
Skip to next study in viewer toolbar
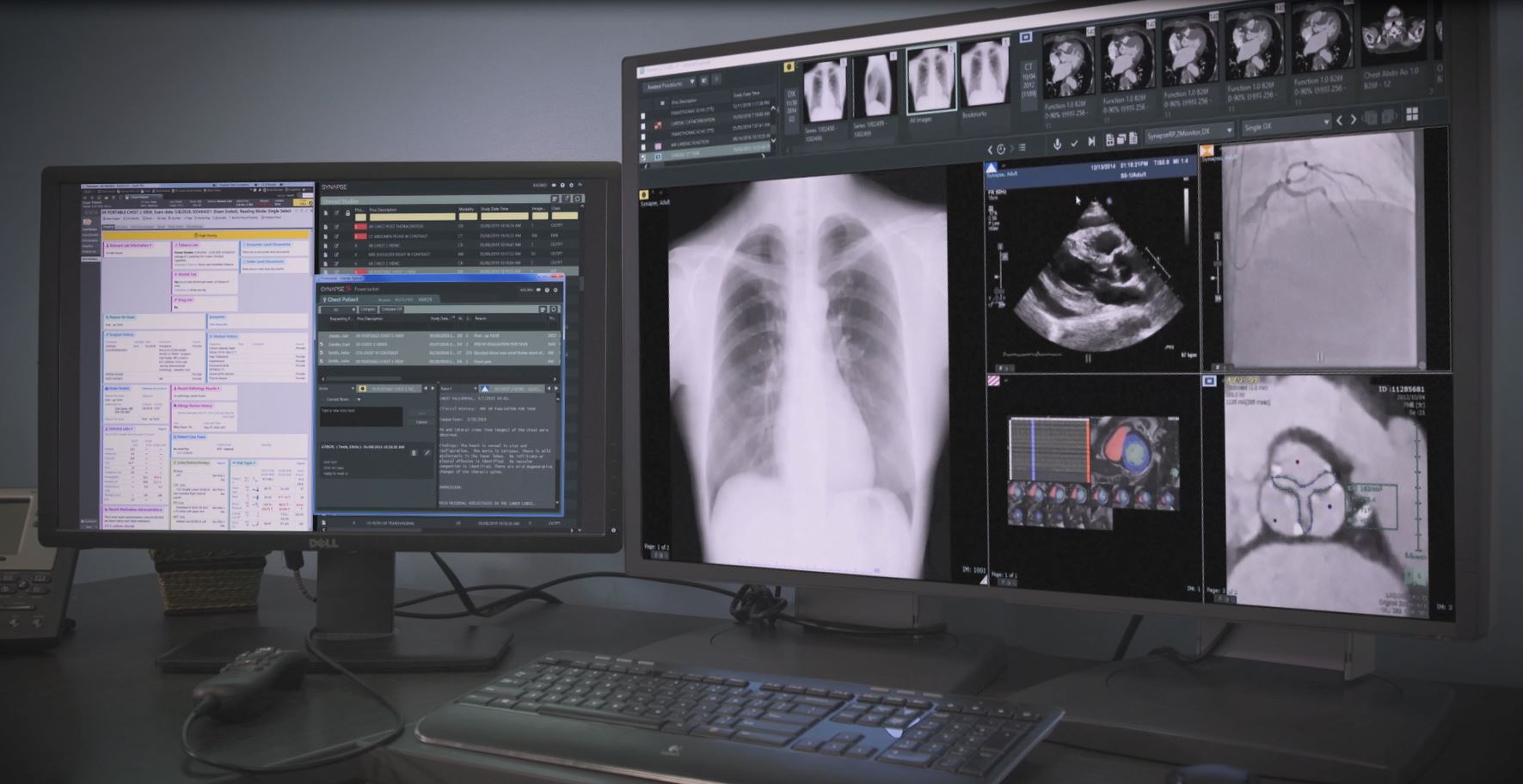(x=1091, y=142)
